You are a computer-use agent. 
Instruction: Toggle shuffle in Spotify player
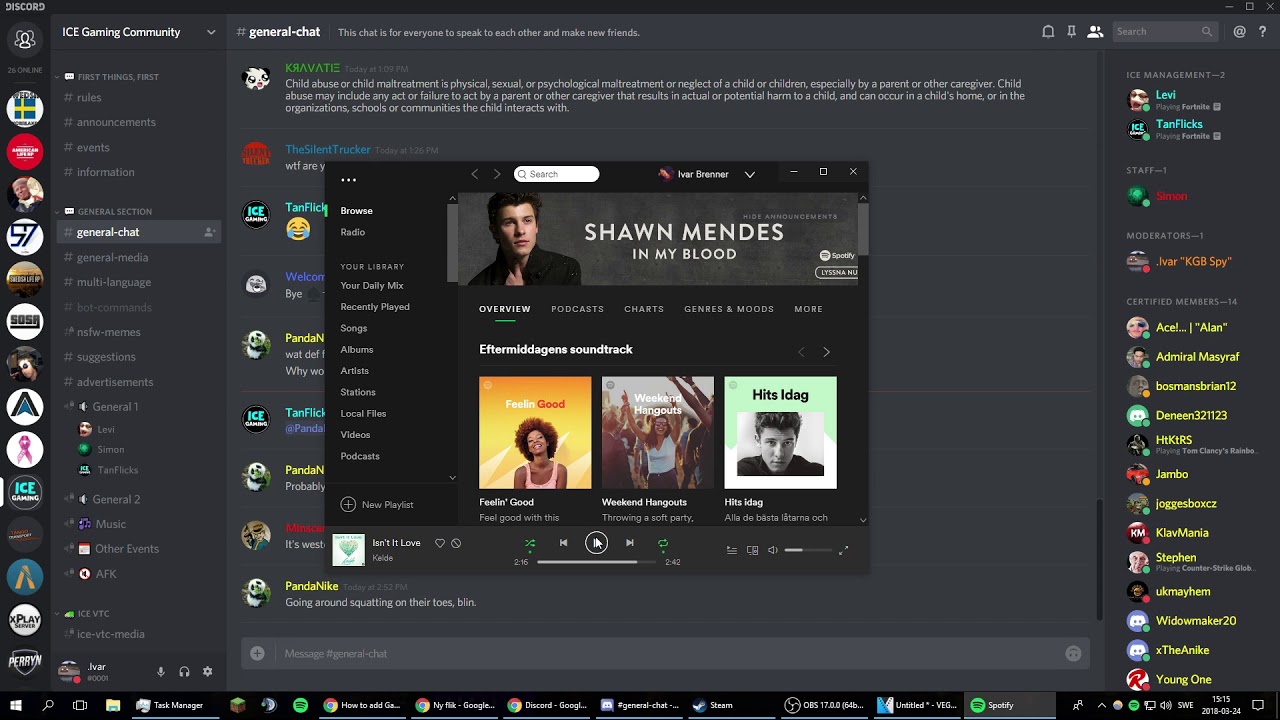tap(530, 543)
